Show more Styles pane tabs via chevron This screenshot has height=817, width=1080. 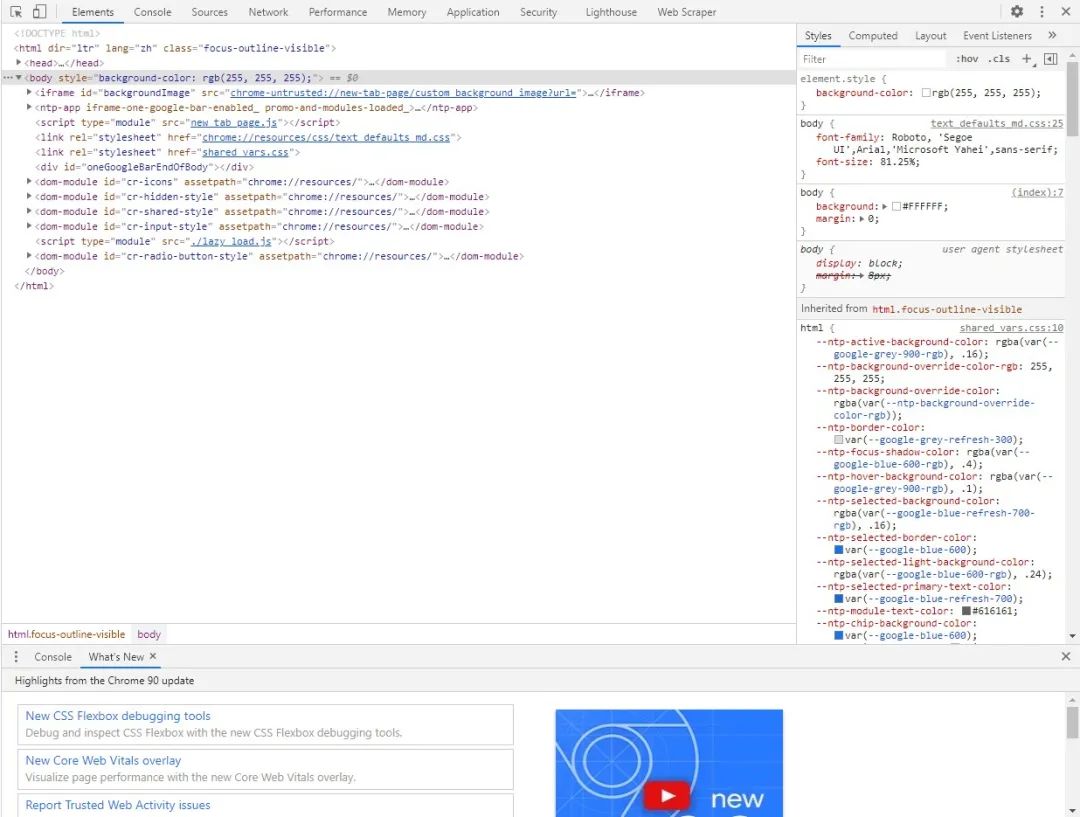(1052, 35)
